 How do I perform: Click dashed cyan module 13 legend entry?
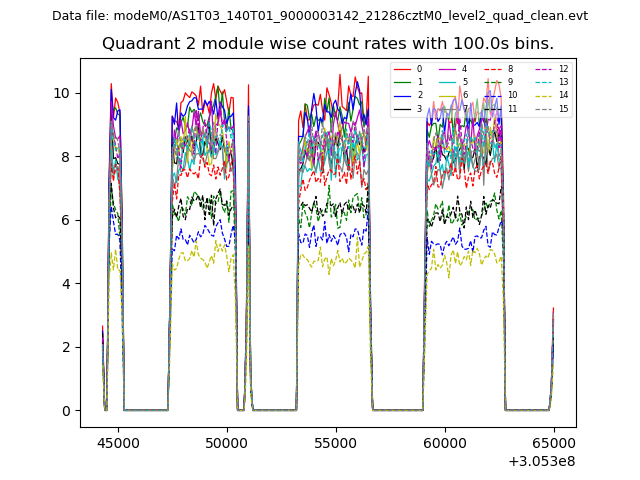click(x=545, y=82)
